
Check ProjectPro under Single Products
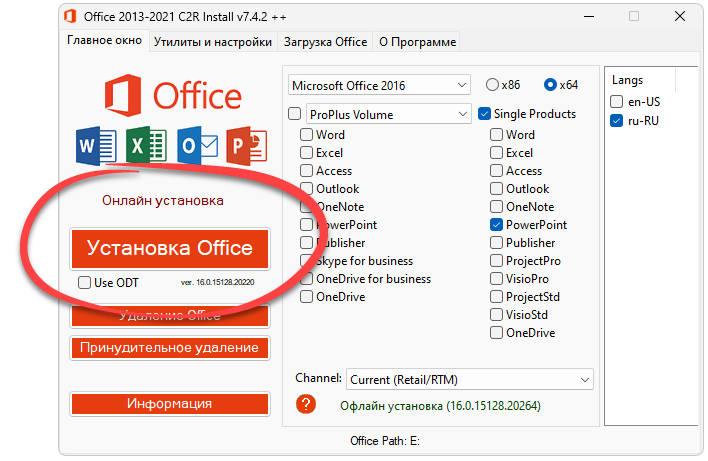(x=496, y=261)
